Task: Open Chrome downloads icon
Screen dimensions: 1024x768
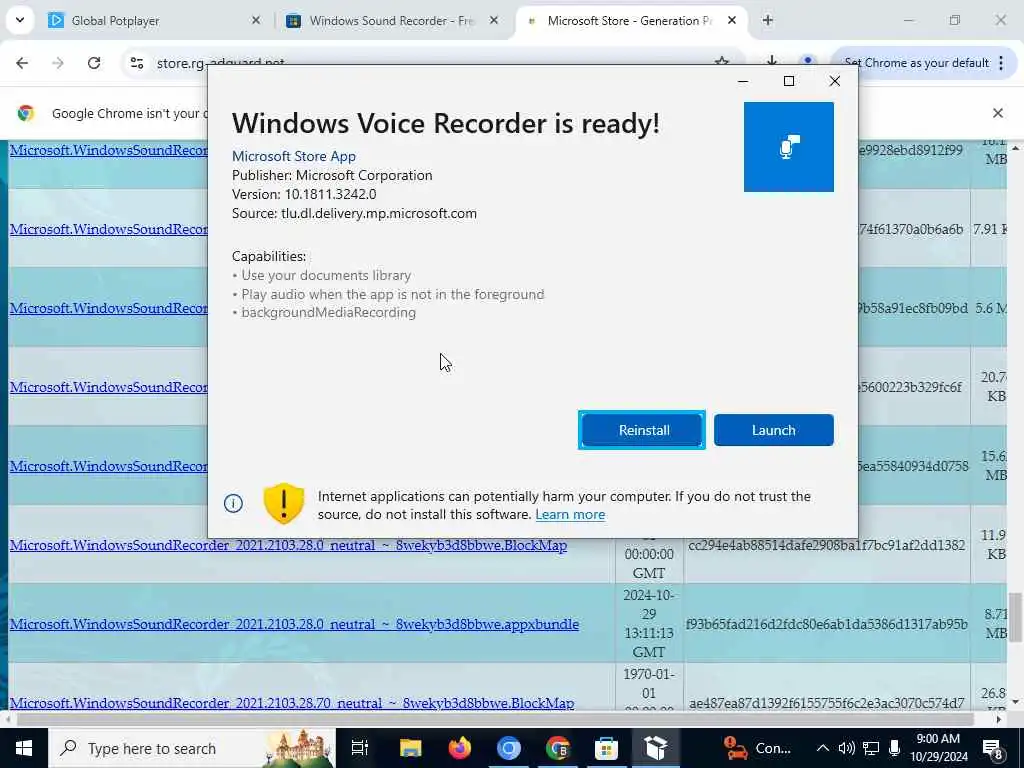Action: click(x=771, y=61)
